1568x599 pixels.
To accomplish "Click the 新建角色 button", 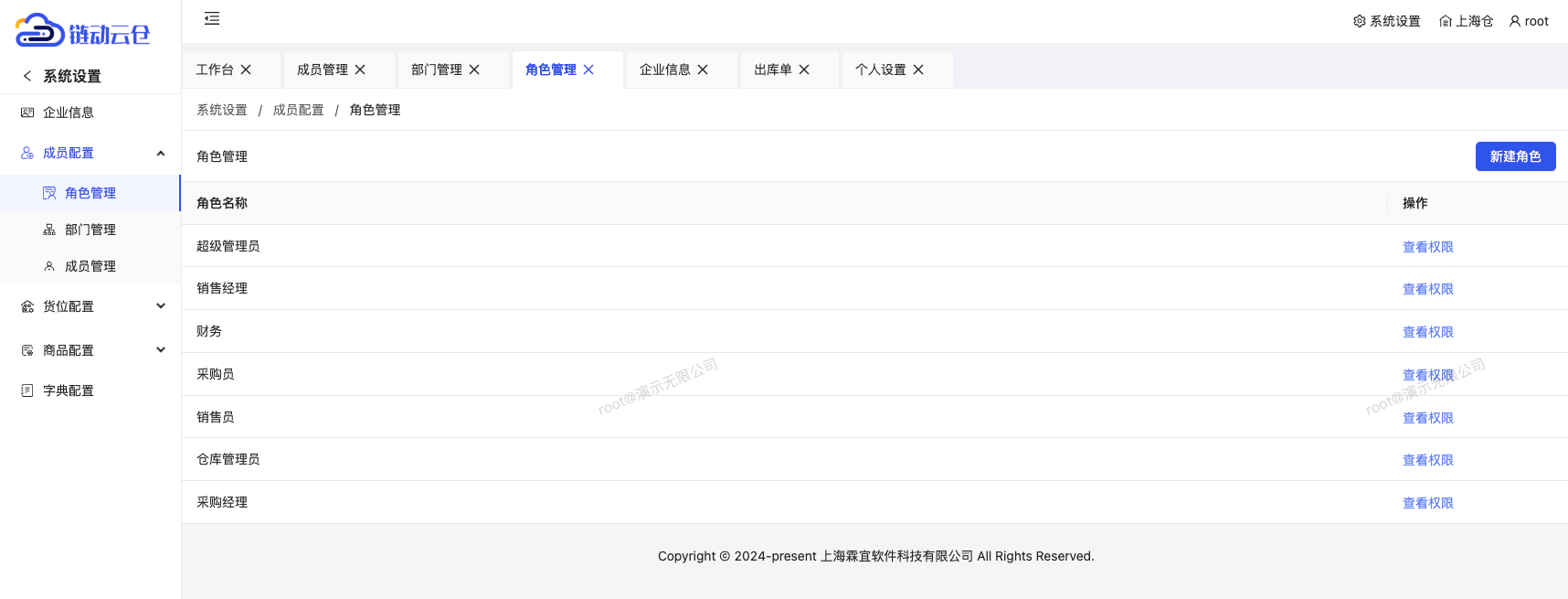I will (x=1515, y=156).
